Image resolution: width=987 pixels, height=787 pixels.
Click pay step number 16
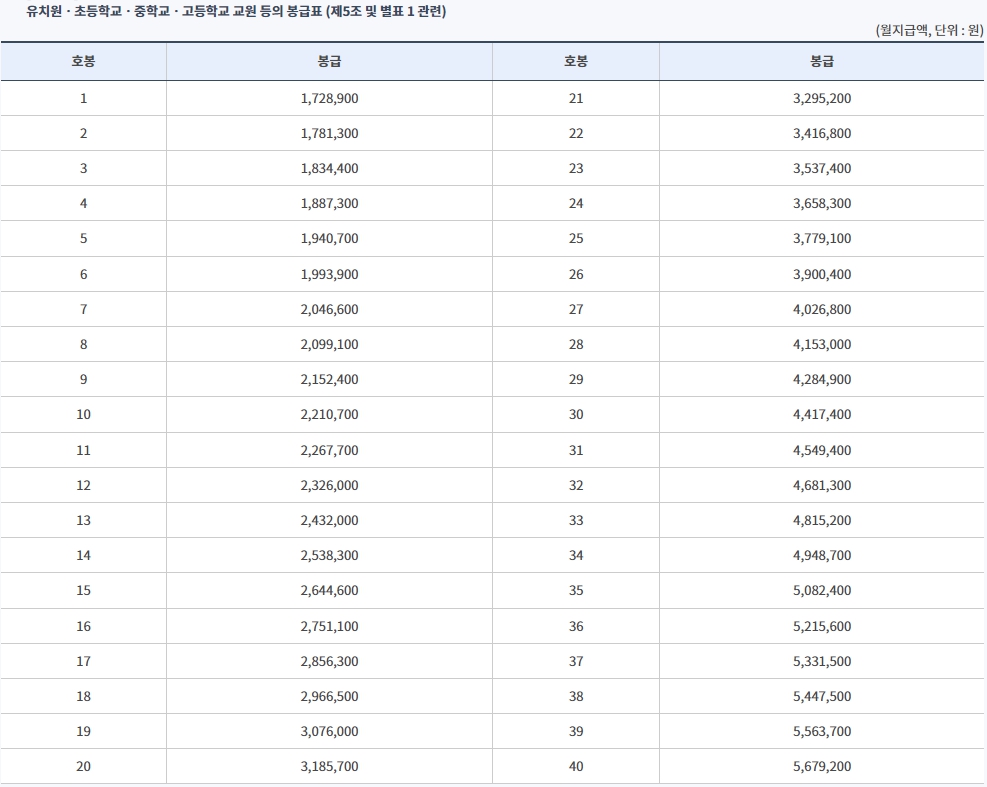83,626
